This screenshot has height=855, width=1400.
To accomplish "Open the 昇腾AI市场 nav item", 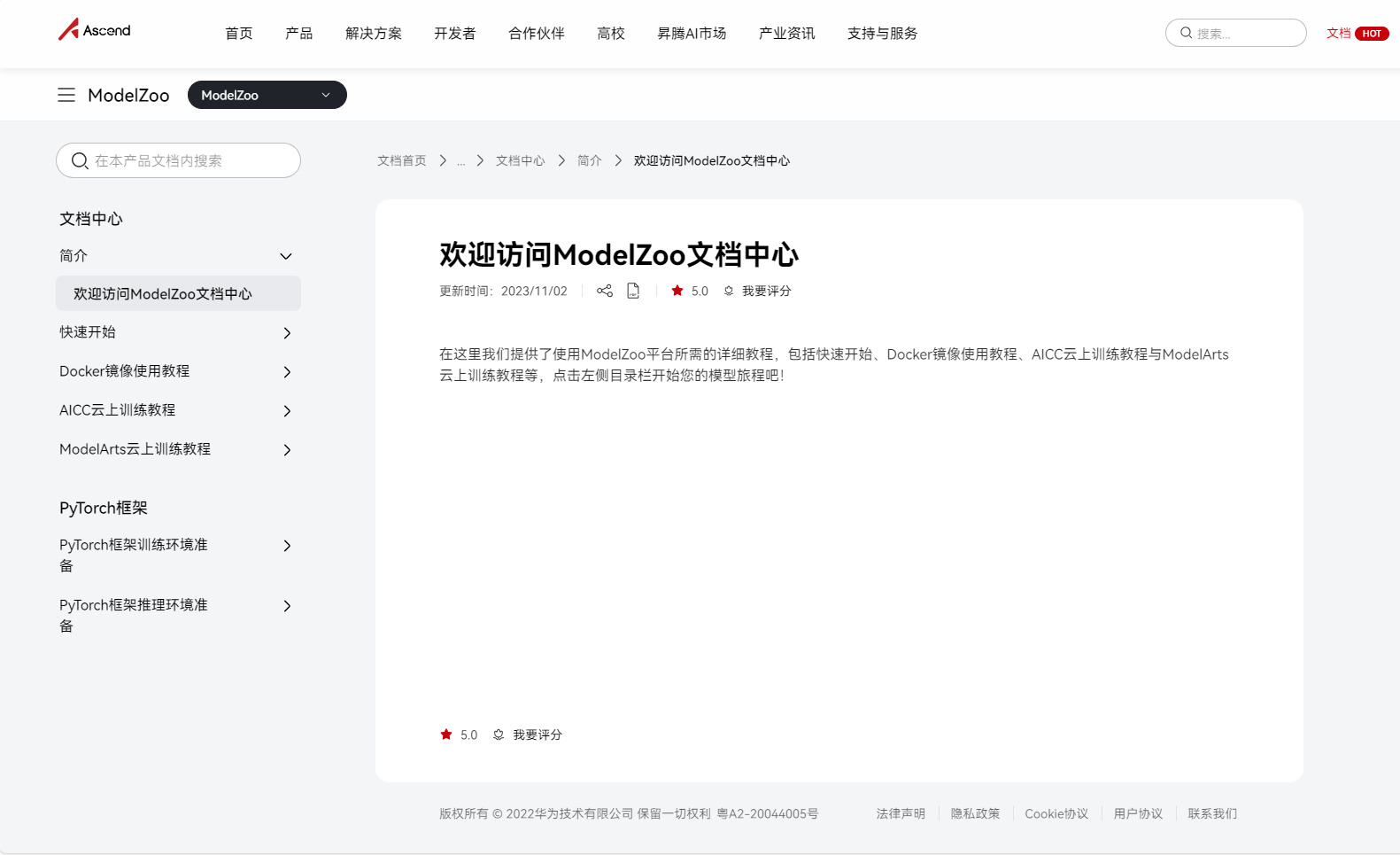I will 692,33.
